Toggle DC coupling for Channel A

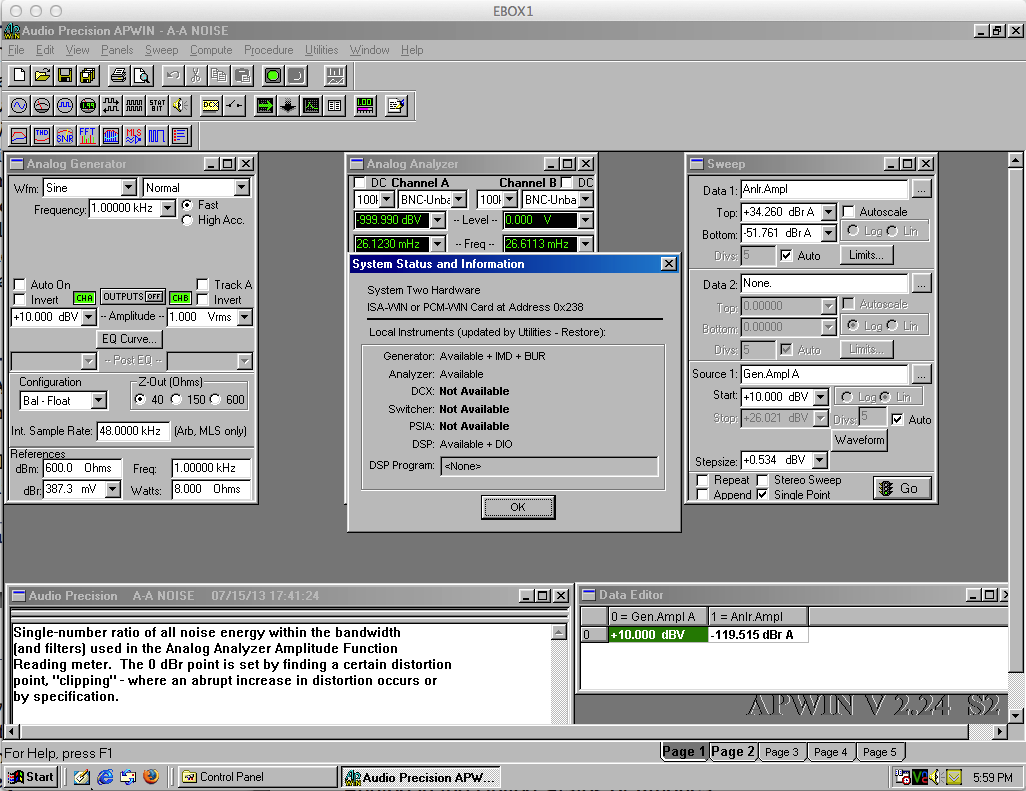pos(359,183)
